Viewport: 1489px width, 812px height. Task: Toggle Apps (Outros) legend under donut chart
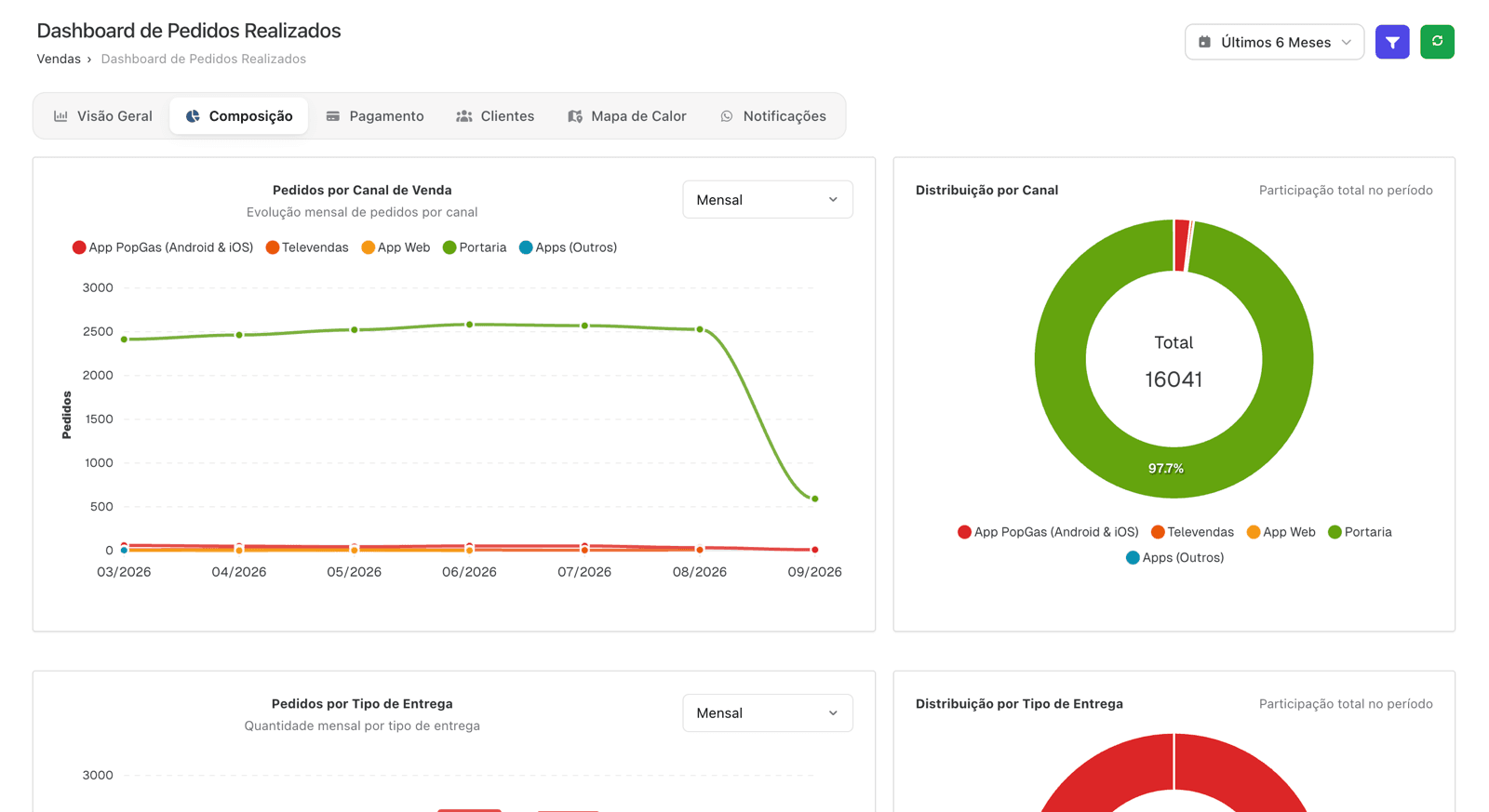[1174, 558]
